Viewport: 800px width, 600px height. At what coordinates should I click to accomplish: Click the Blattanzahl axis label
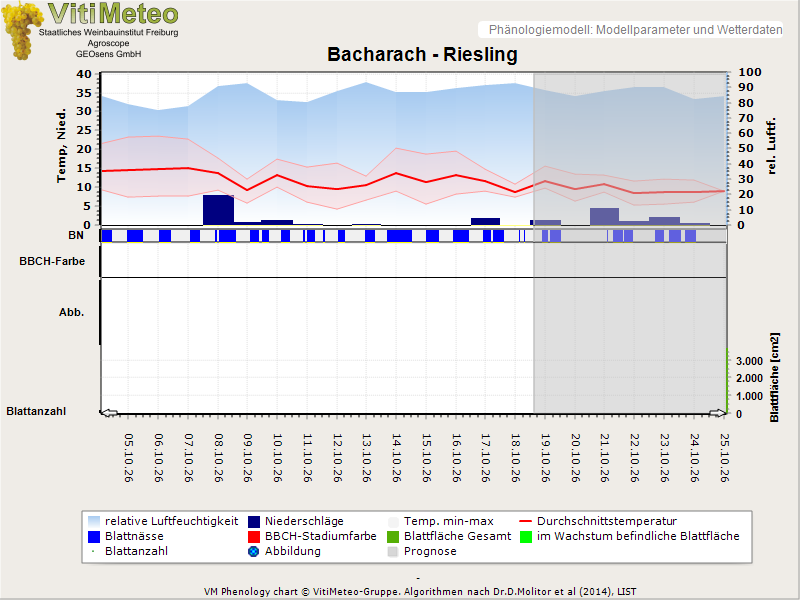pyautogui.click(x=36, y=411)
